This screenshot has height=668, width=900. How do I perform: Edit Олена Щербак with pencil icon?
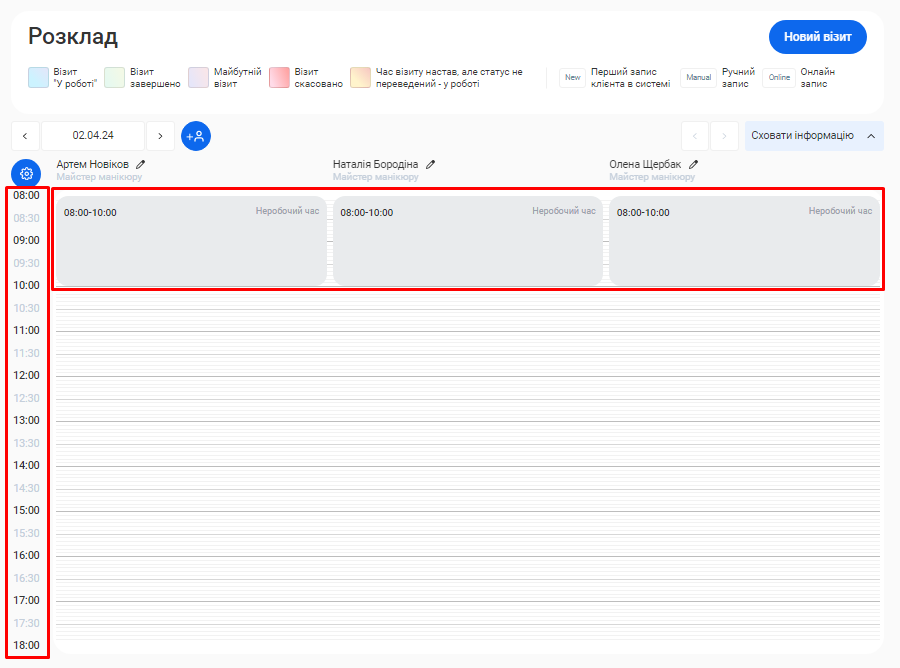[x=693, y=164]
